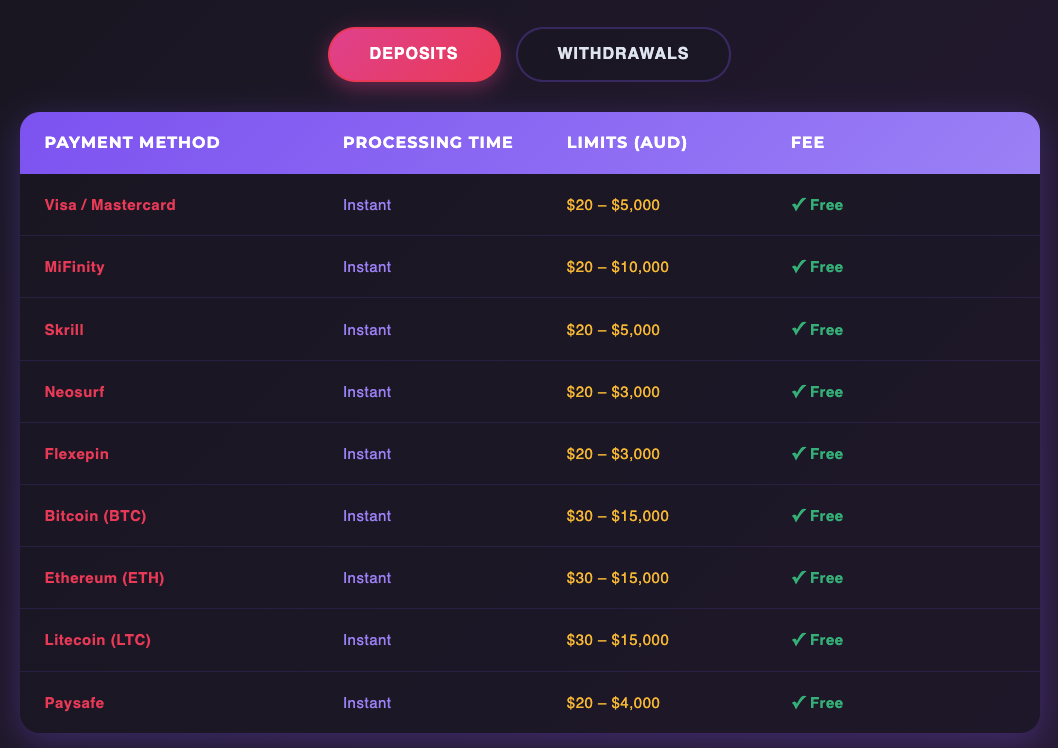Click the Payment Method column header
Image resolution: width=1058 pixels, height=748 pixels.
(x=132, y=142)
